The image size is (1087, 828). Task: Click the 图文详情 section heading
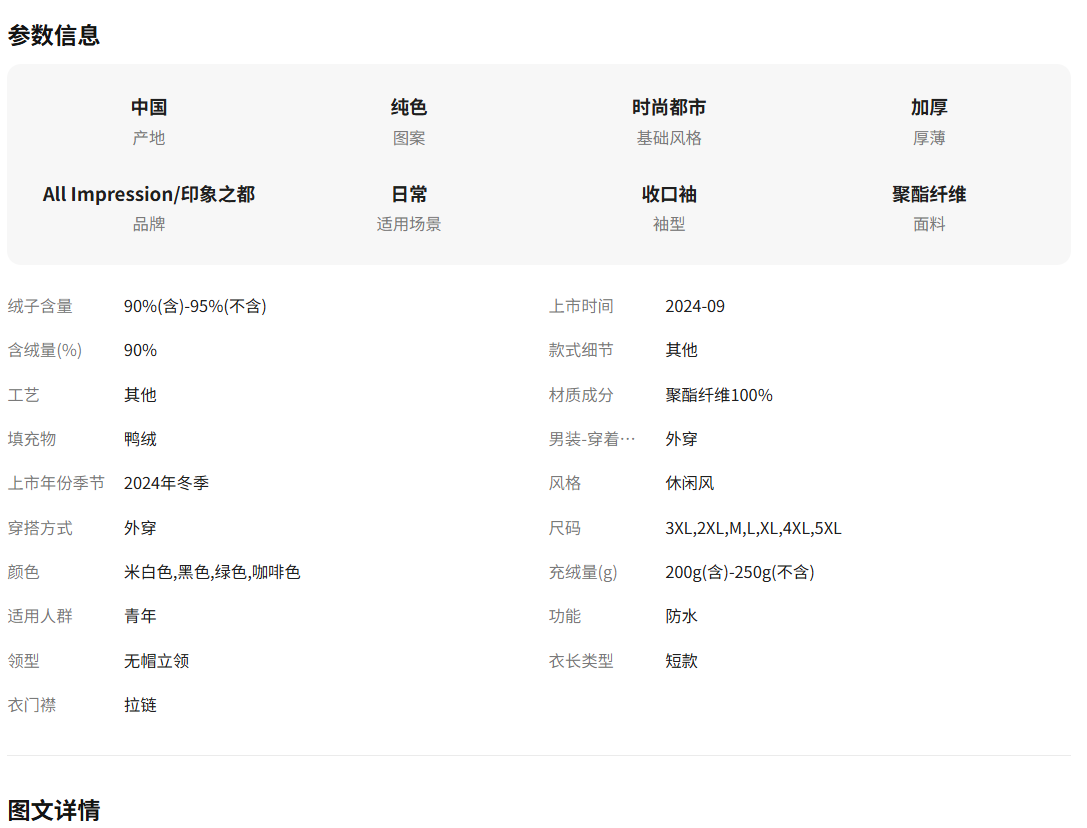pyautogui.click(x=54, y=810)
